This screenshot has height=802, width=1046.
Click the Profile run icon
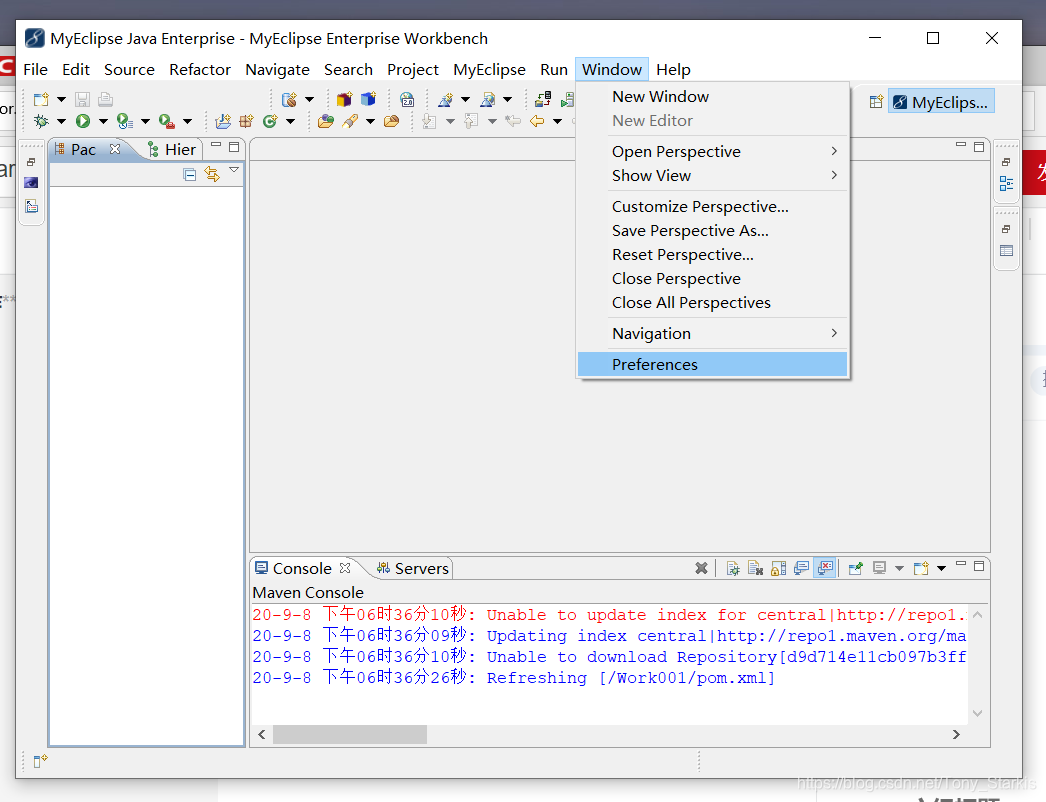[125, 121]
